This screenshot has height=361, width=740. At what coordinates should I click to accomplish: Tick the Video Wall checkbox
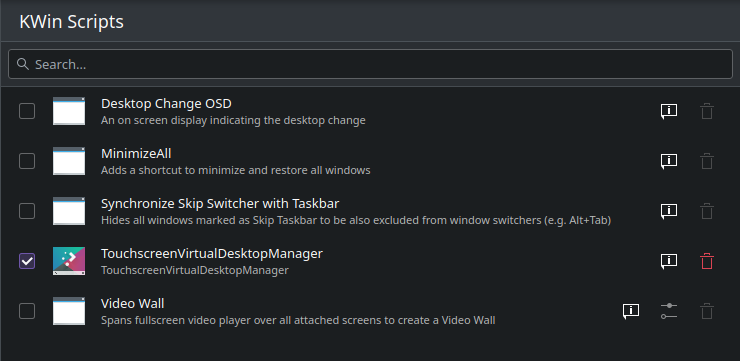[x=27, y=311]
